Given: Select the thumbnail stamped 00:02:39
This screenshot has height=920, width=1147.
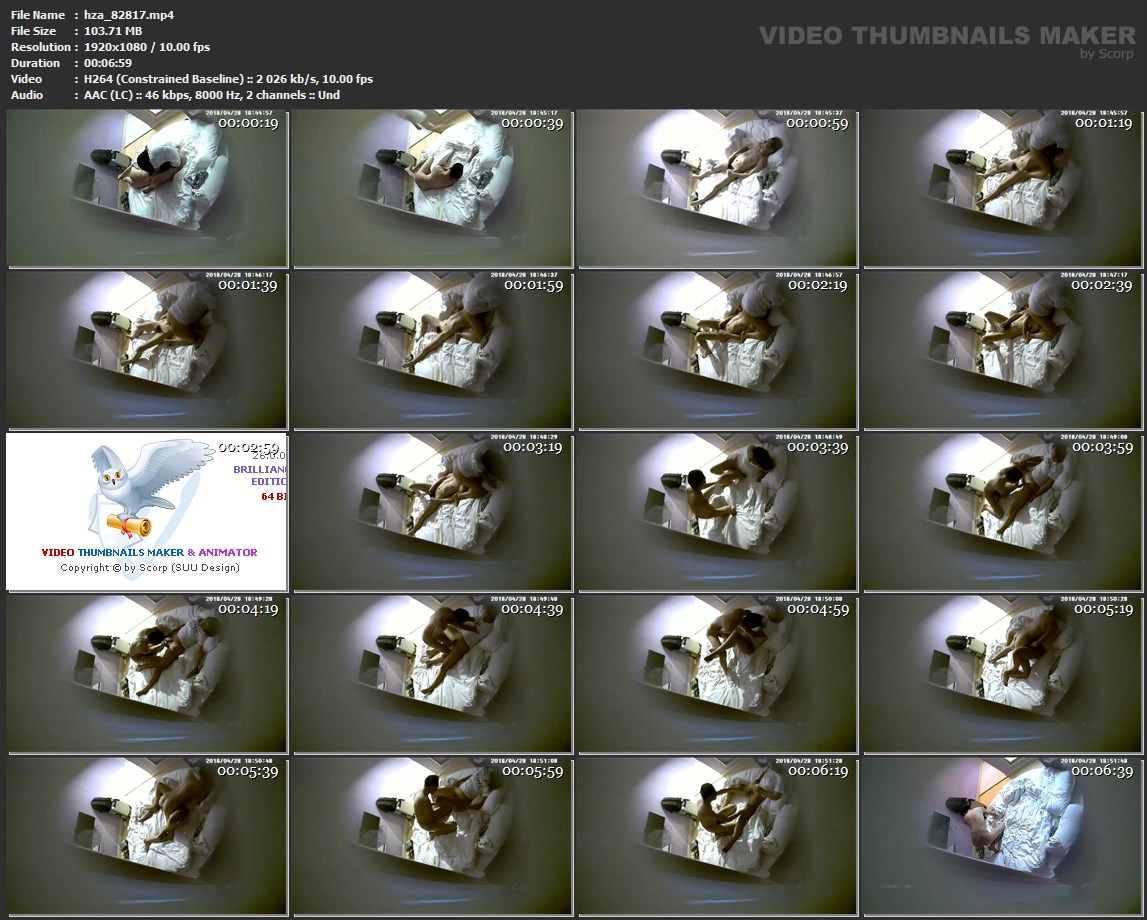Looking at the screenshot, I should point(1003,350).
